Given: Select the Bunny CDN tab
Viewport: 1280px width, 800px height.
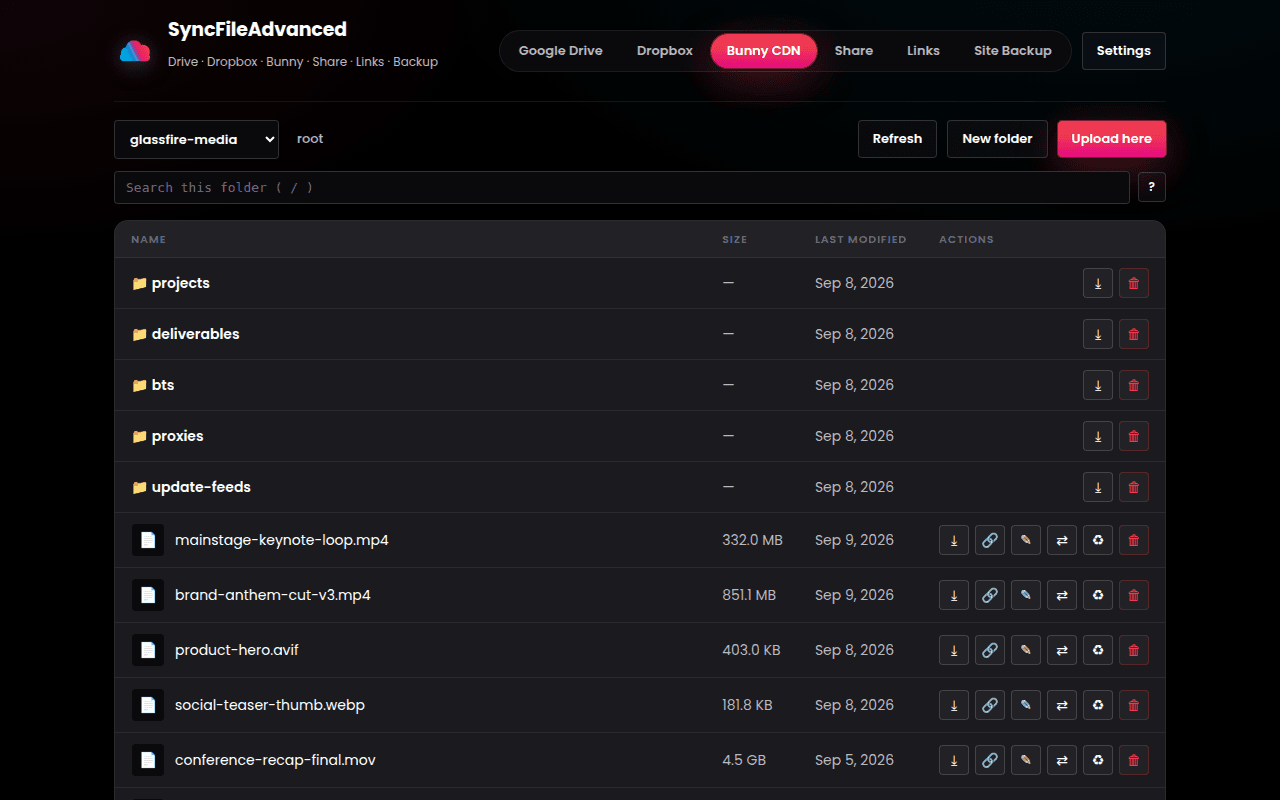Looking at the screenshot, I should point(764,51).
